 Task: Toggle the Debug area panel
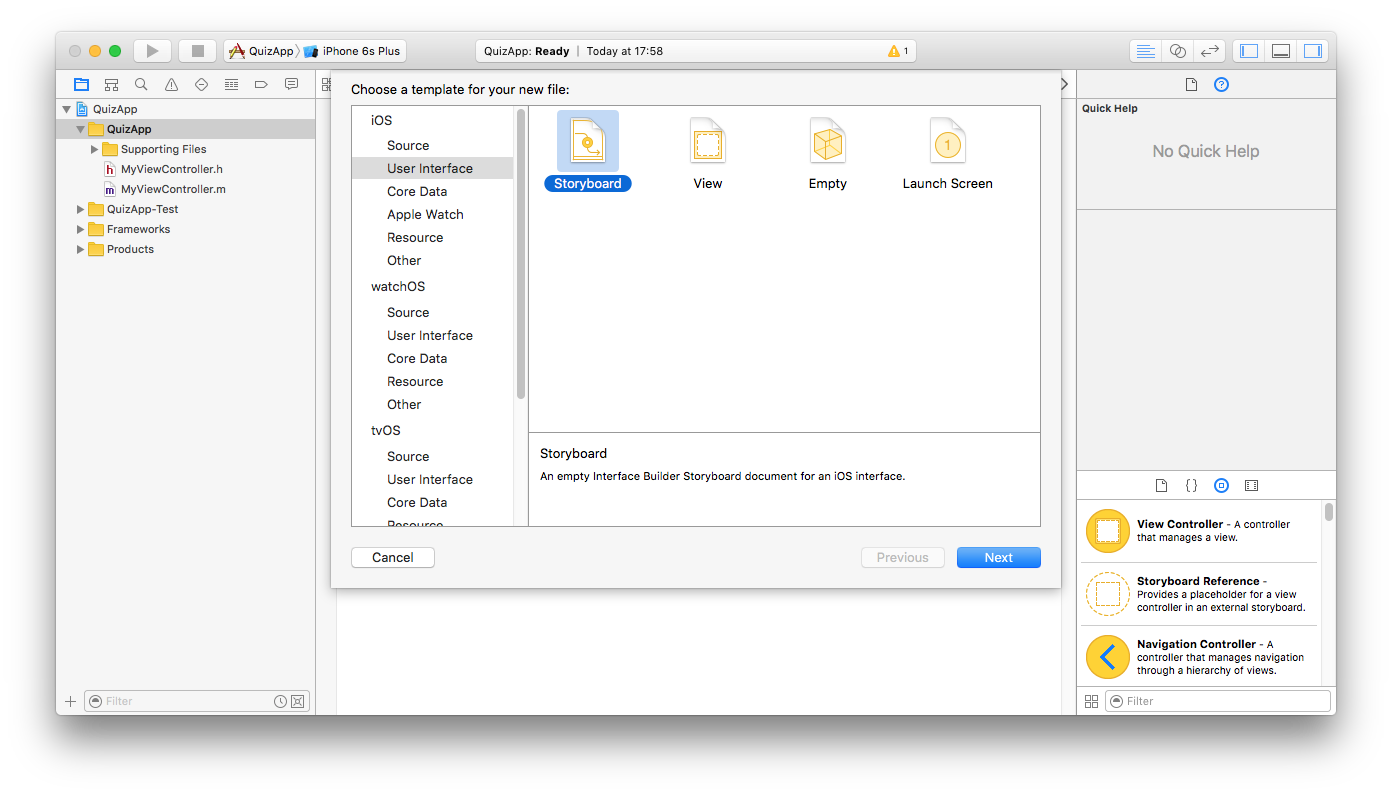click(x=1281, y=51)
